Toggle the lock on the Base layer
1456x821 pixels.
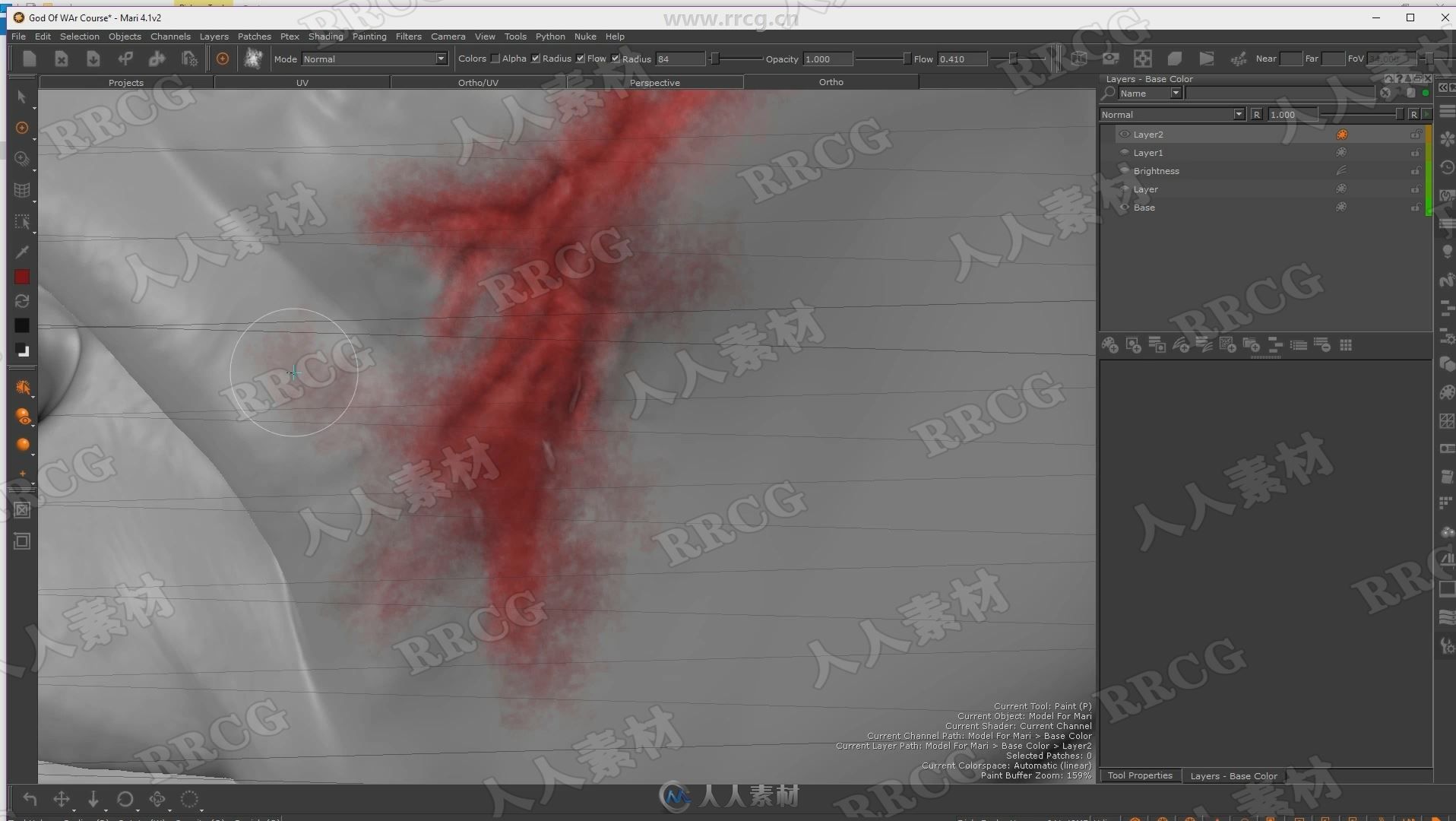tap(1416, 208)
